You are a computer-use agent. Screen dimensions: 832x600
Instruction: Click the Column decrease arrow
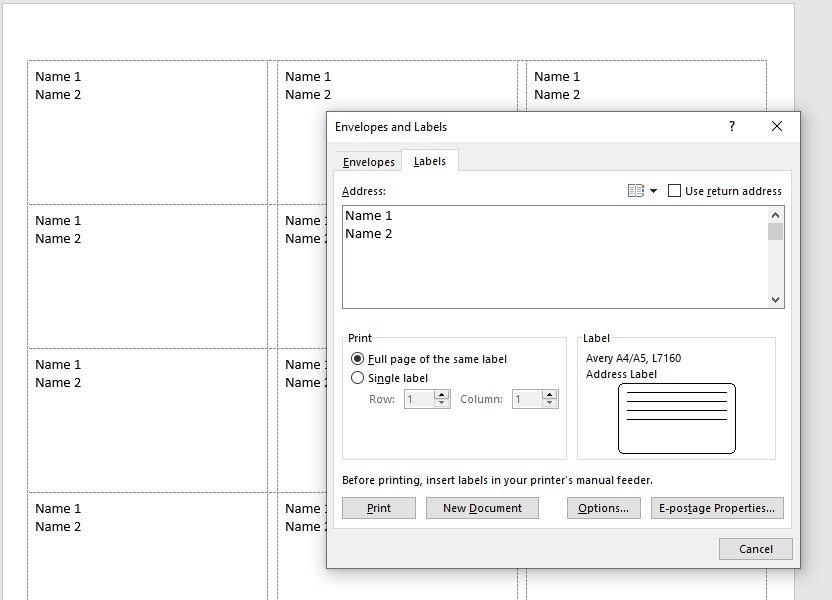550,403
